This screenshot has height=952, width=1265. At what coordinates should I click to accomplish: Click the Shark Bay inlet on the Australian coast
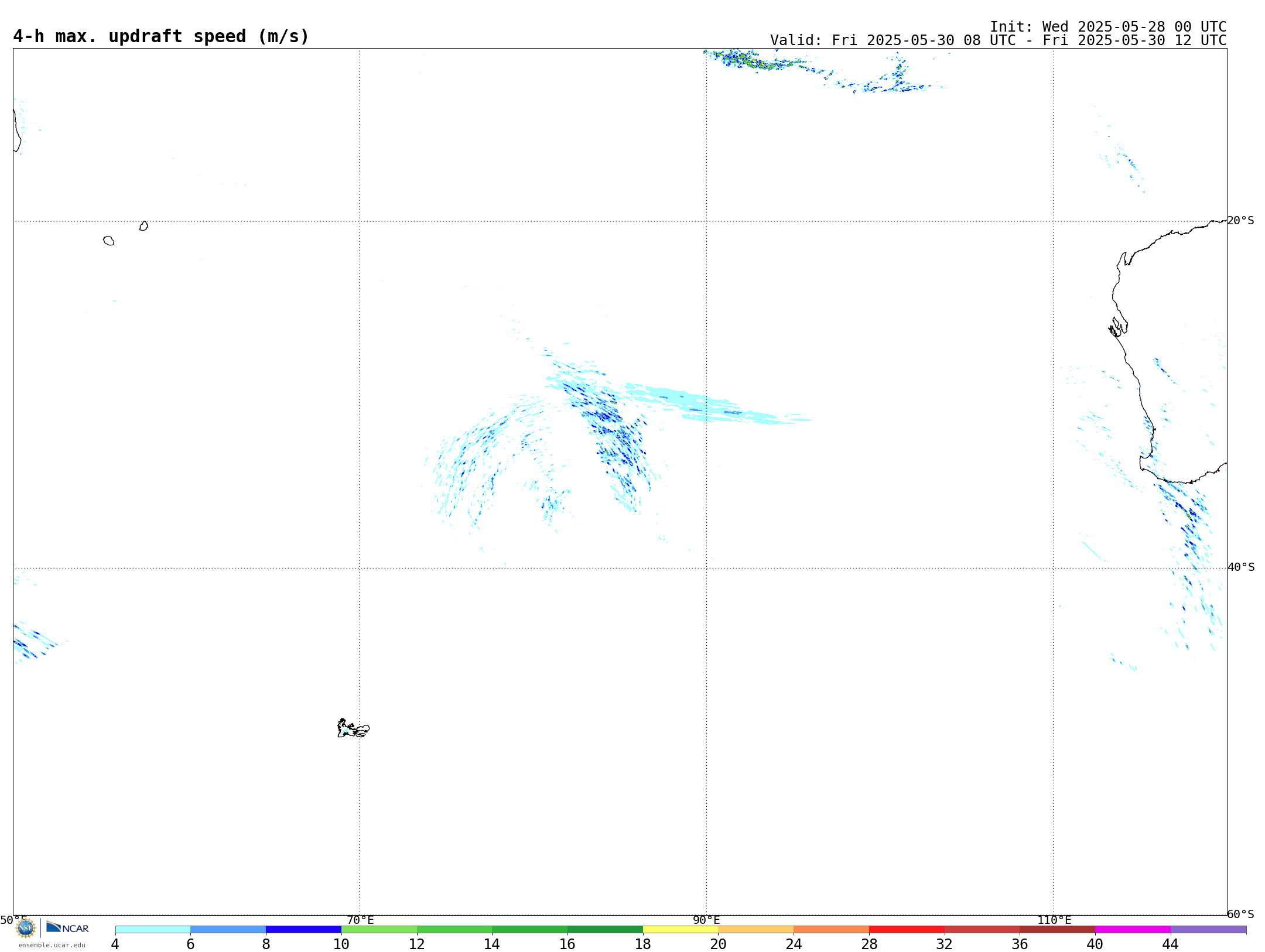coord(1119,328)
